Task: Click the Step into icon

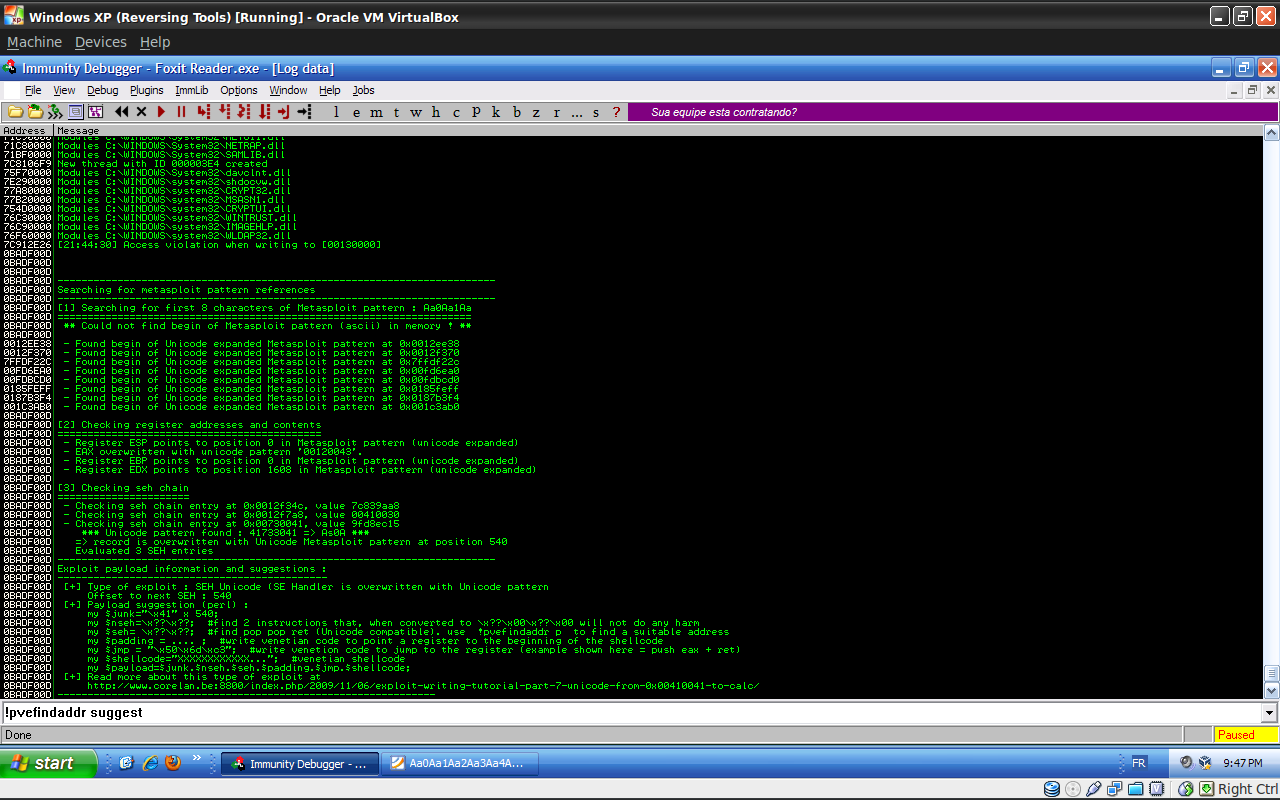Action: coord(203,112)
